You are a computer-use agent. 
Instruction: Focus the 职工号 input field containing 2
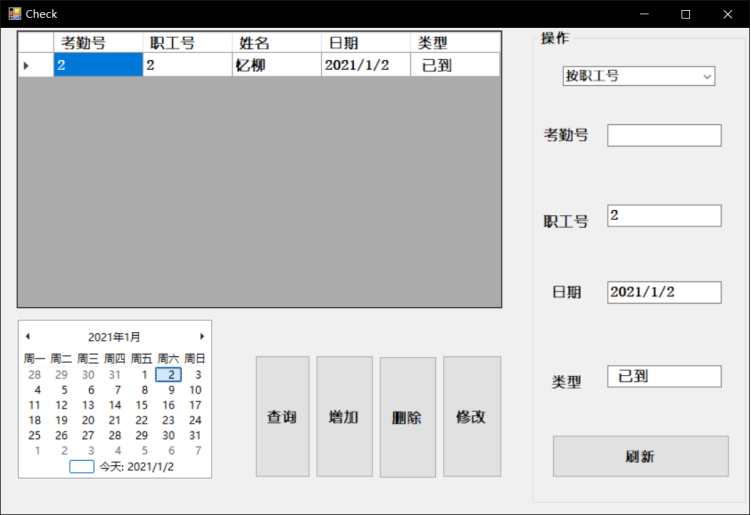click(x=664, y=216)
